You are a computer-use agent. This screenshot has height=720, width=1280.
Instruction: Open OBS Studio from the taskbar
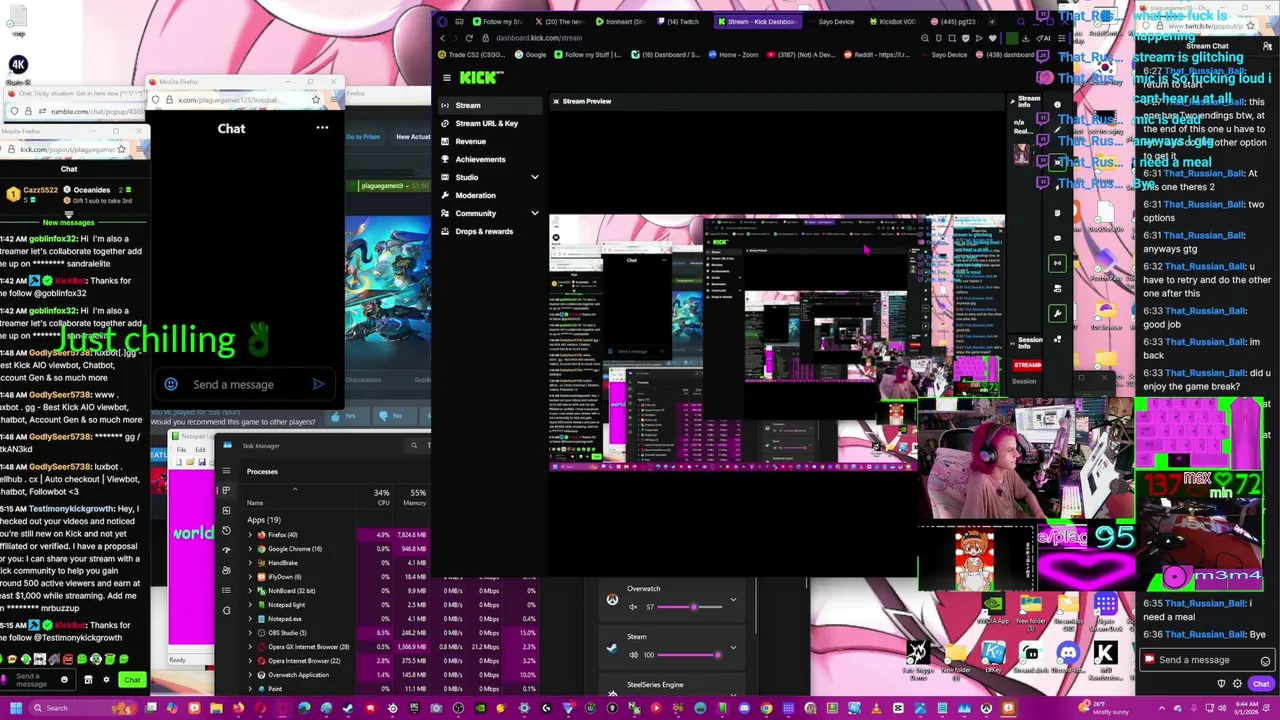tap(457, 708)
